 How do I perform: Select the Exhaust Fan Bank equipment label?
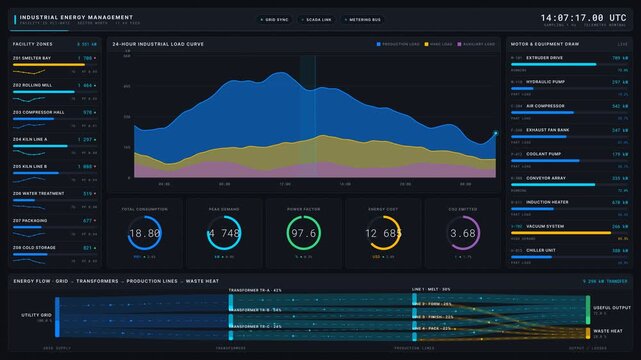click(x=547, y=130)
